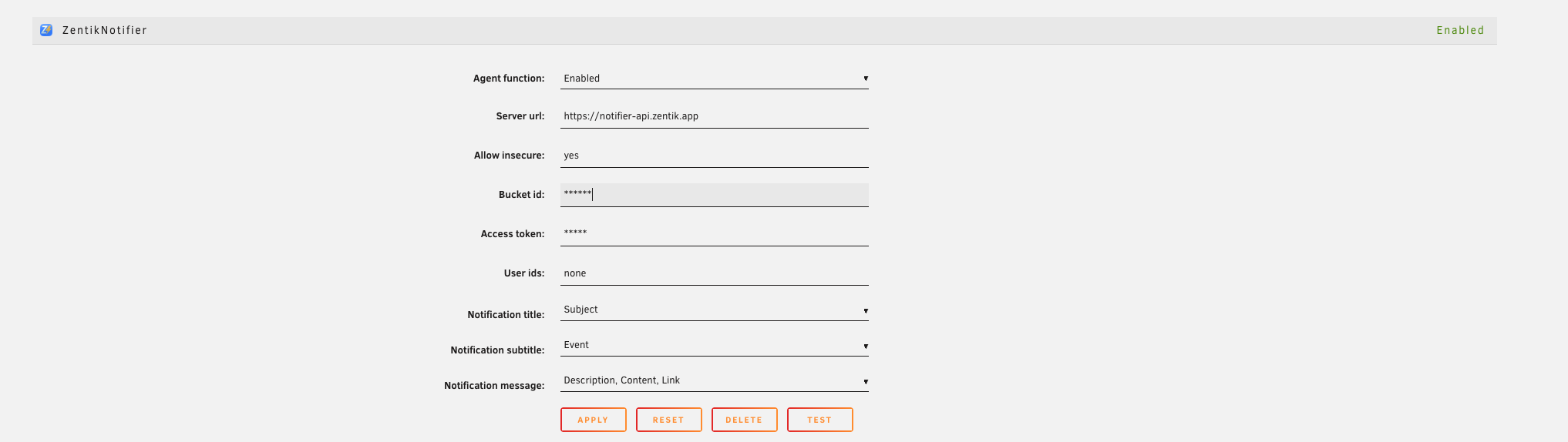Click into the Server url field
Viewport: 1568px width, 442px height.
pos(714,116)
